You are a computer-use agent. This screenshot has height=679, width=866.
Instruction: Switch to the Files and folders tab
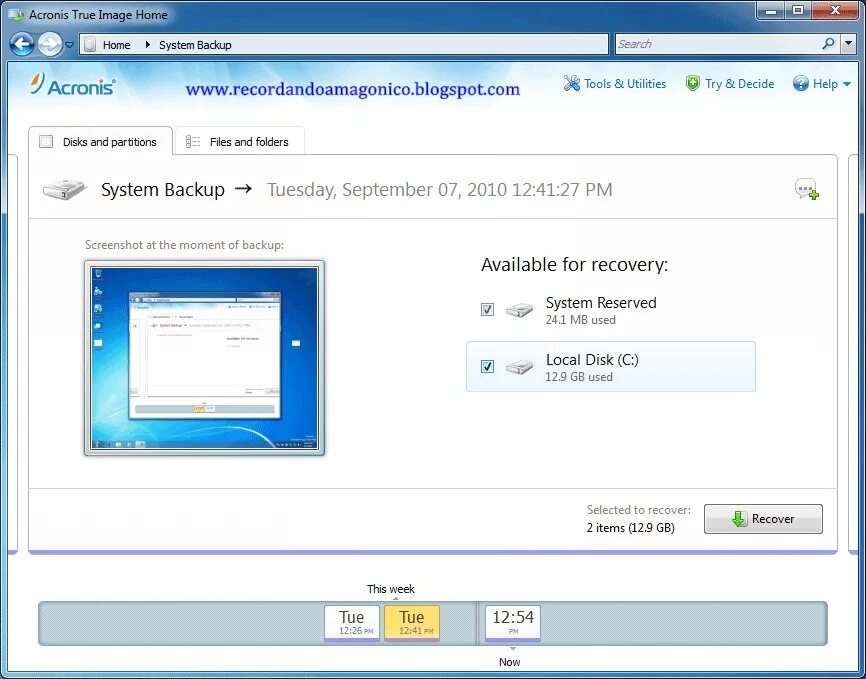240,141
